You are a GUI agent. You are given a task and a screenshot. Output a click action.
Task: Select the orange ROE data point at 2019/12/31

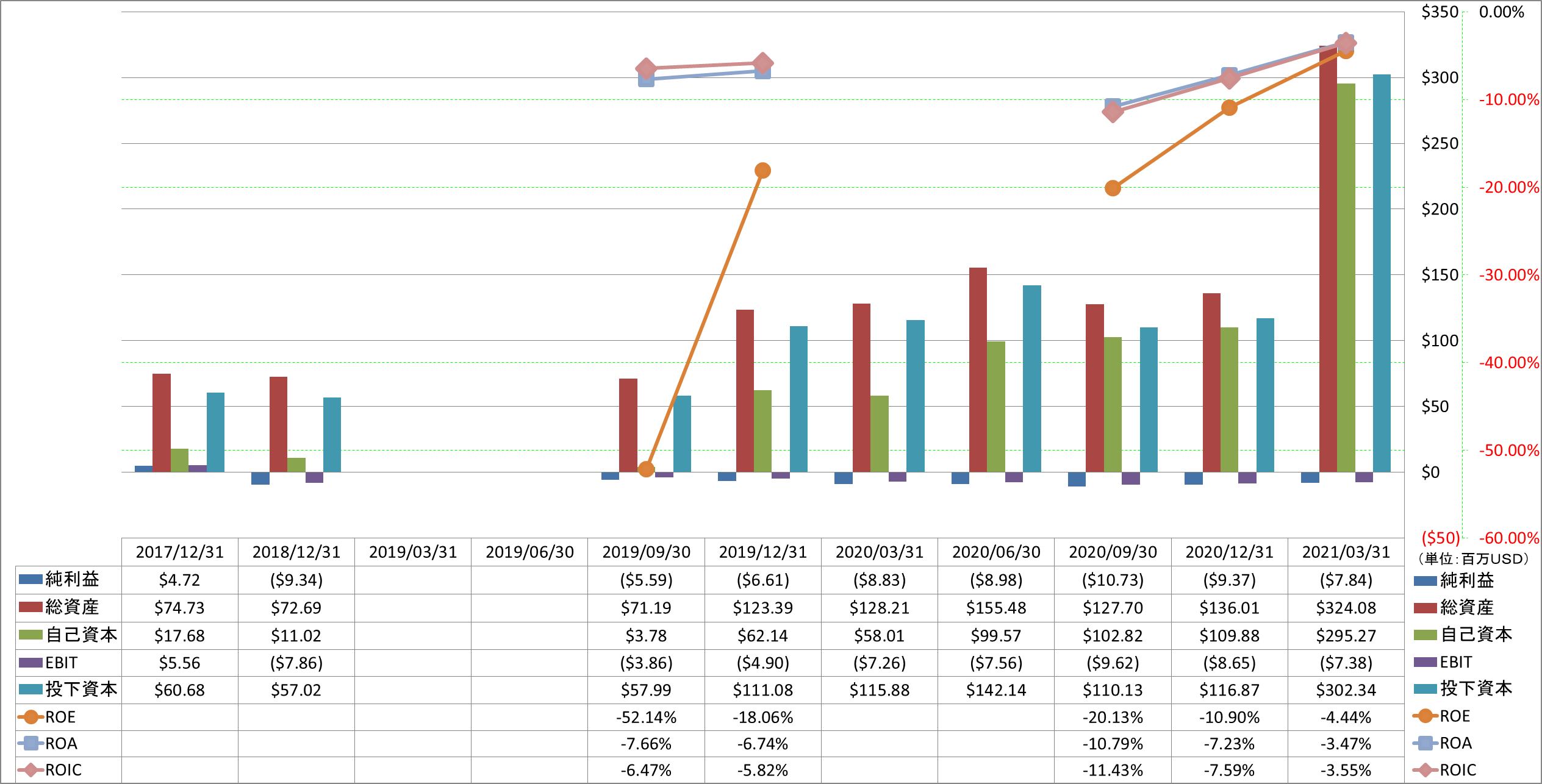[x=762, y=171]
